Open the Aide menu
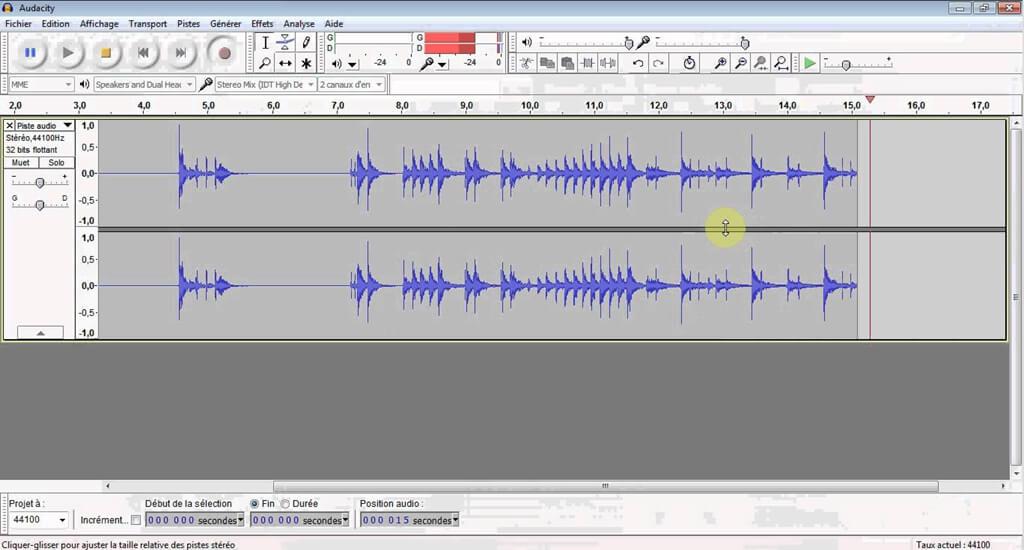Viewport: 1024px width, 550px height. click(334, 24)
